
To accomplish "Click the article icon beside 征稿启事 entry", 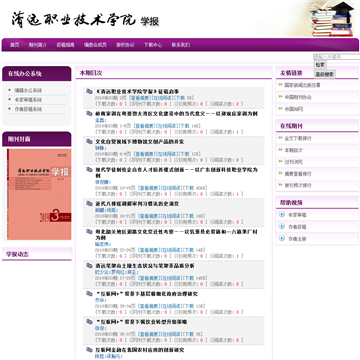I will point(89,91).
